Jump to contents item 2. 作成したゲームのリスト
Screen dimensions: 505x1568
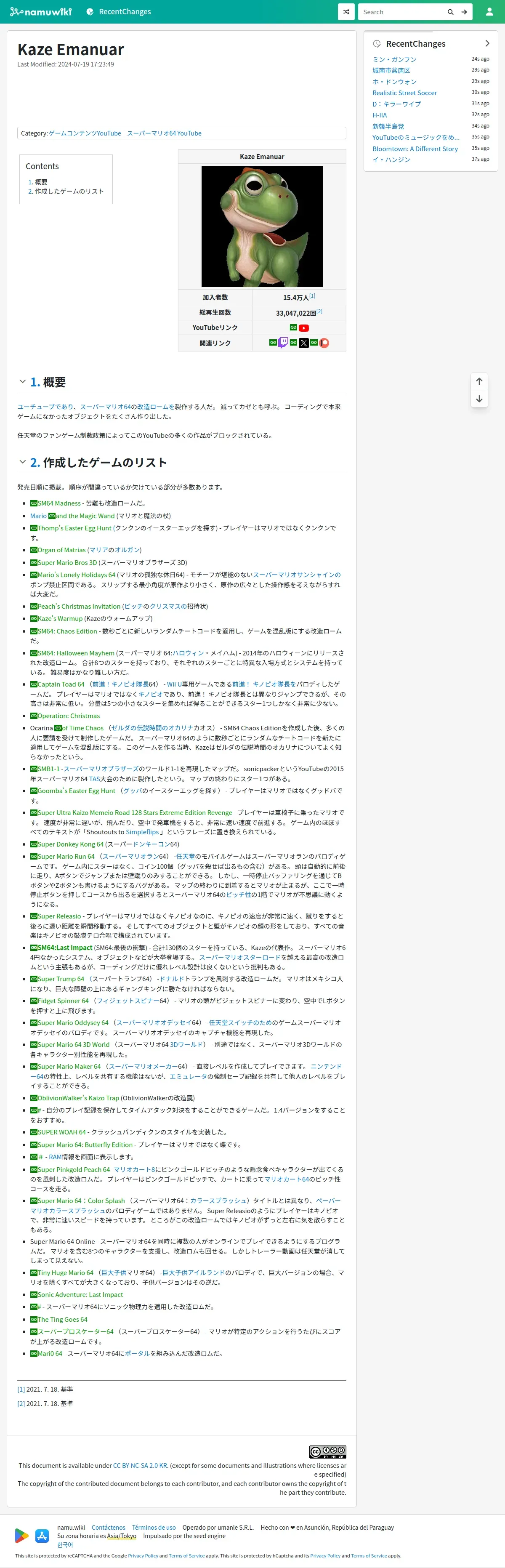click(66, 191)
